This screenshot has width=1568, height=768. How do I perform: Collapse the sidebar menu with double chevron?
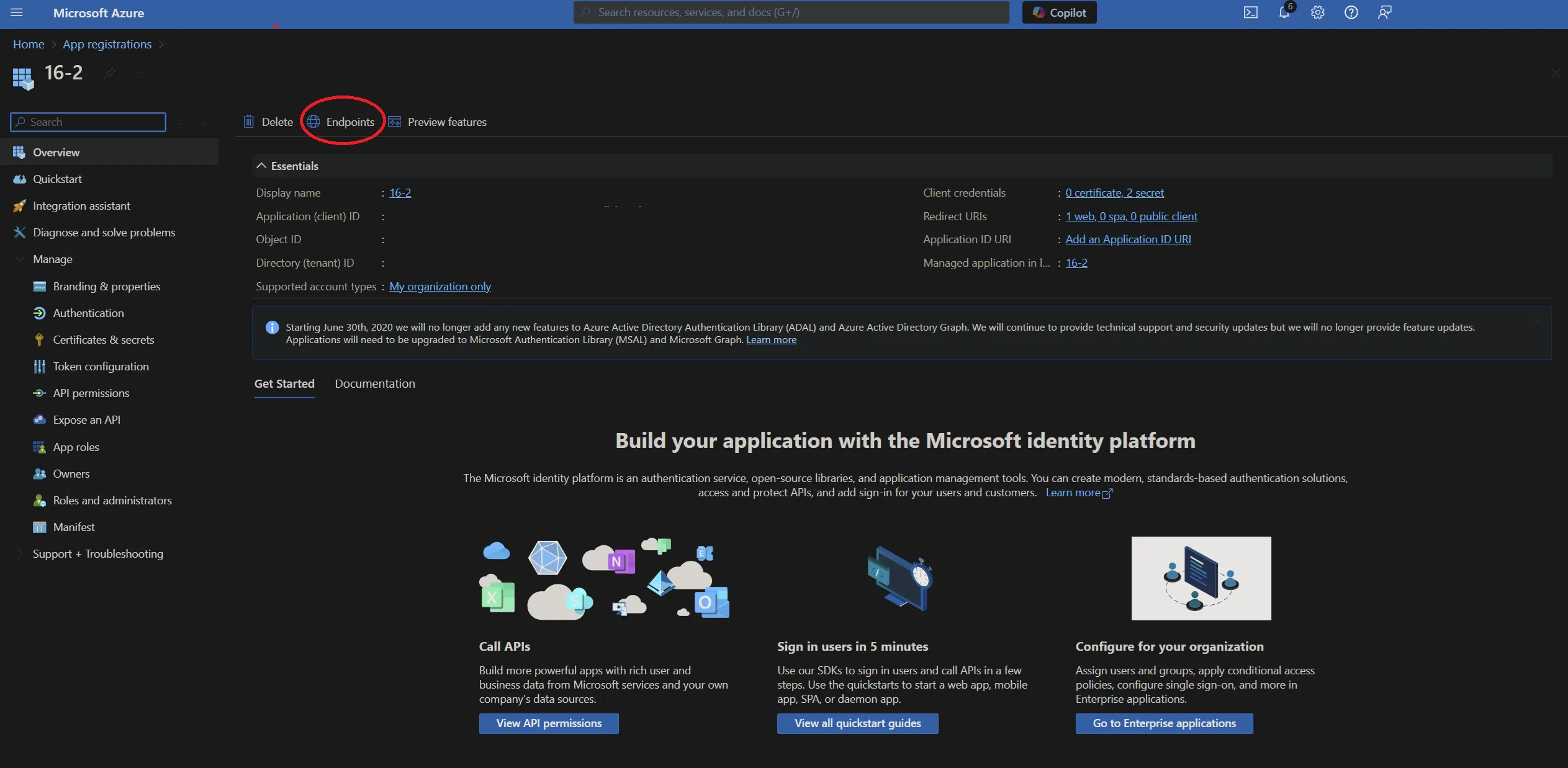click(x=205, y=122)
